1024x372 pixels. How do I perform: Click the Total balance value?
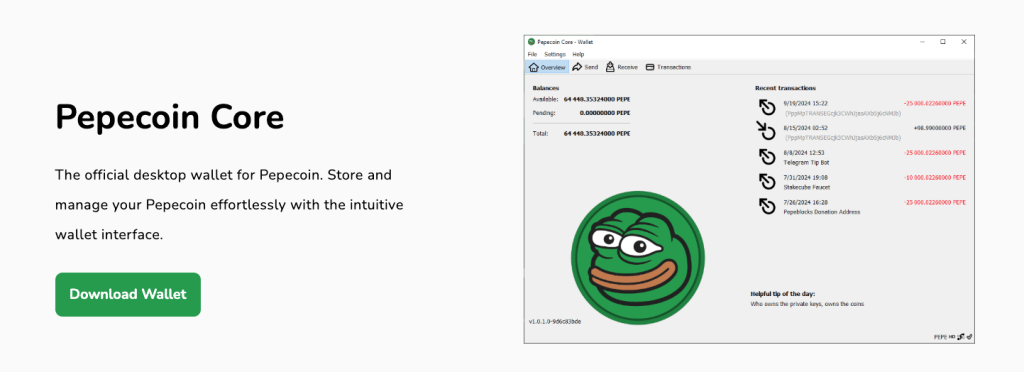(x=597, y=133)
